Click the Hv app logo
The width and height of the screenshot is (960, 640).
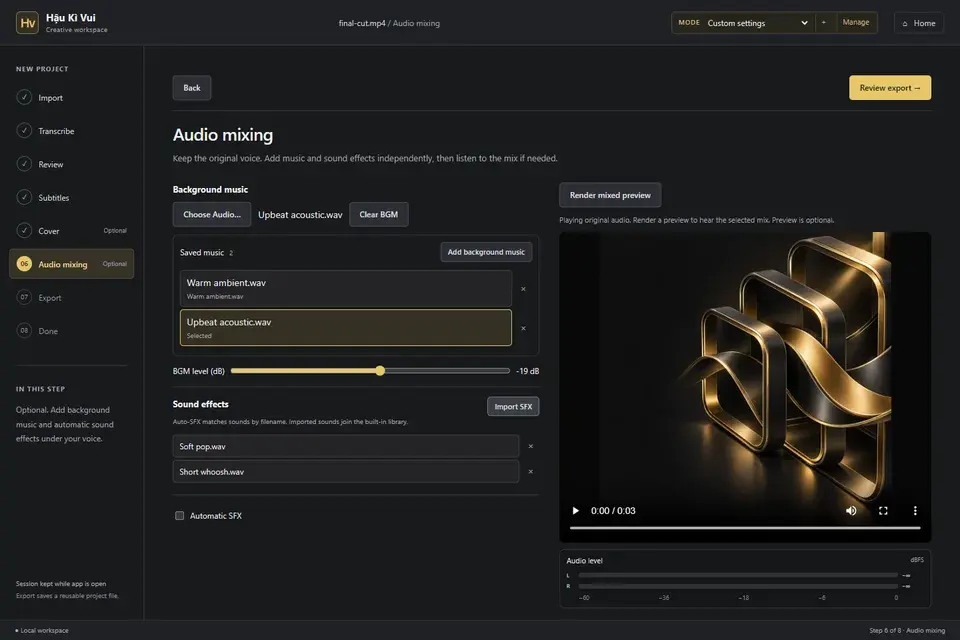click(27, 23)
